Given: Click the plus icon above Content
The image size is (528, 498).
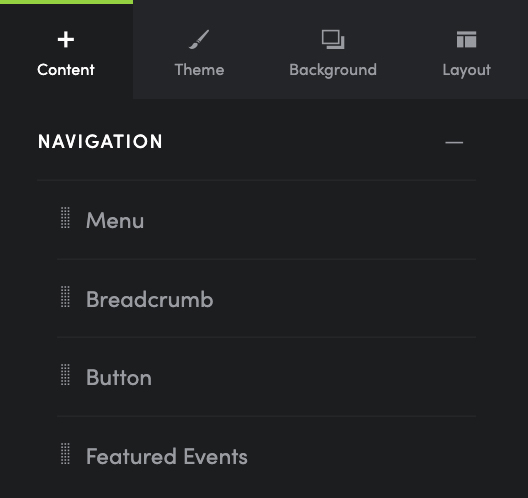Looking at the screenshot, I should pos(66,40).
